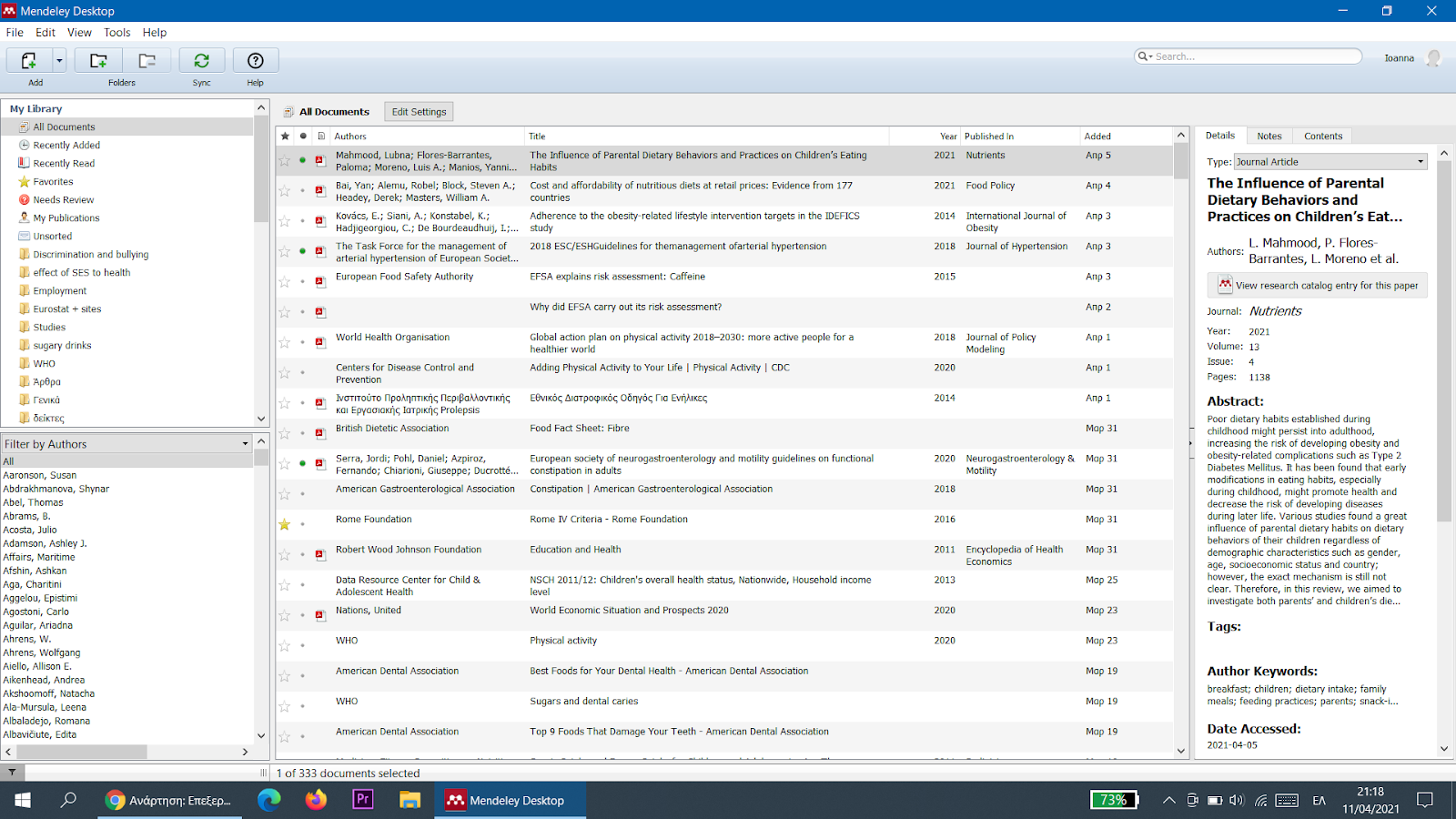Image resolution: width=1456 pixels, height=819 pixels.
Task: Star the World Health Organisation action plan row
Action: 285,343
